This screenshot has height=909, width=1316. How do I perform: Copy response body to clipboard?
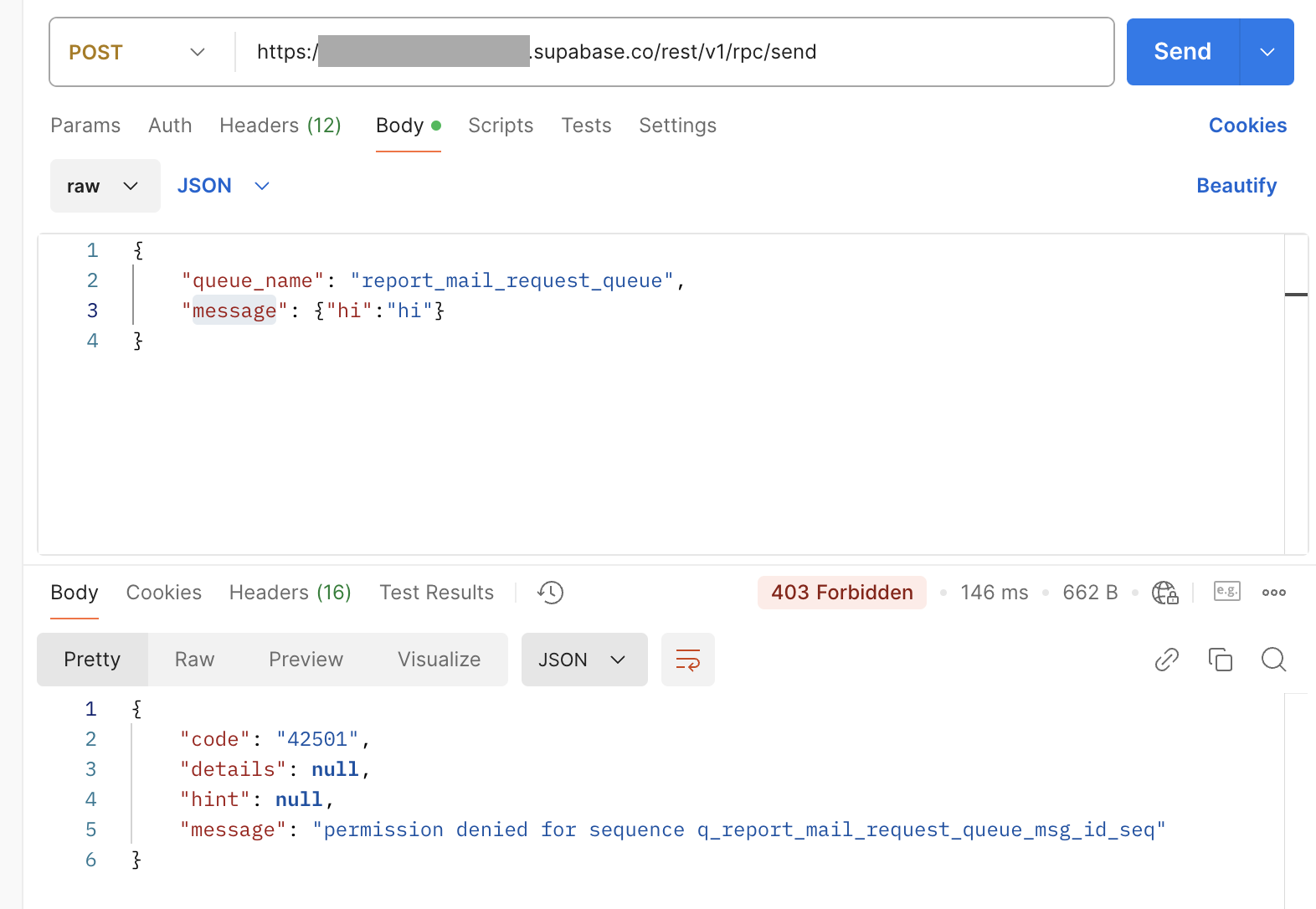pyautogui.click(x=1220, y=660)
